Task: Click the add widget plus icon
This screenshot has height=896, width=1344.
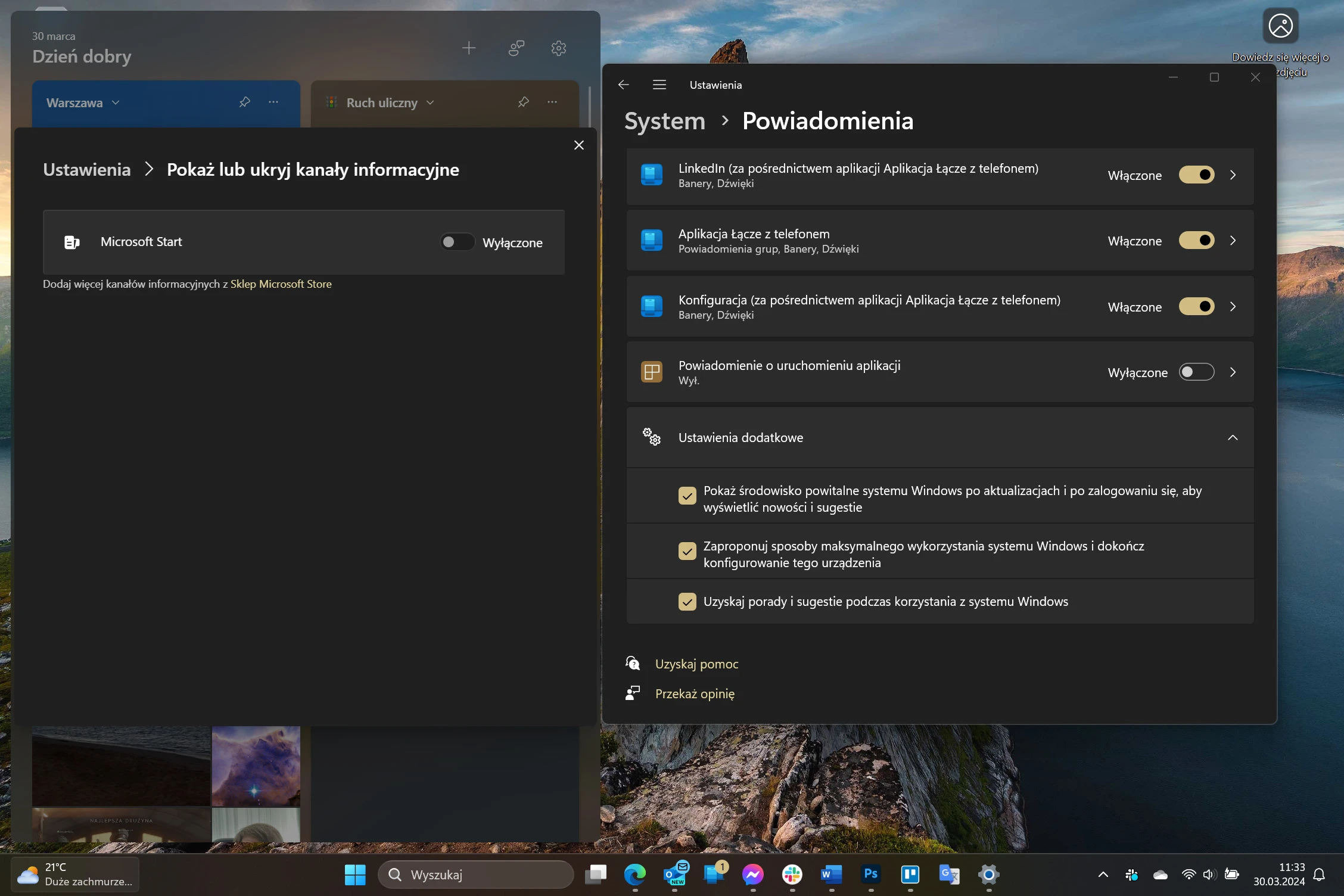Action: click(x=469, y=48)
